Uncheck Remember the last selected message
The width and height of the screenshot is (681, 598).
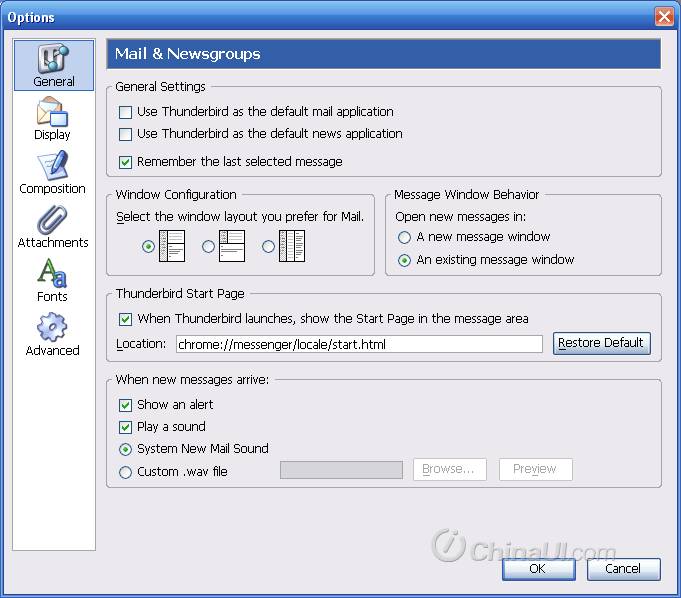point(126,162)
